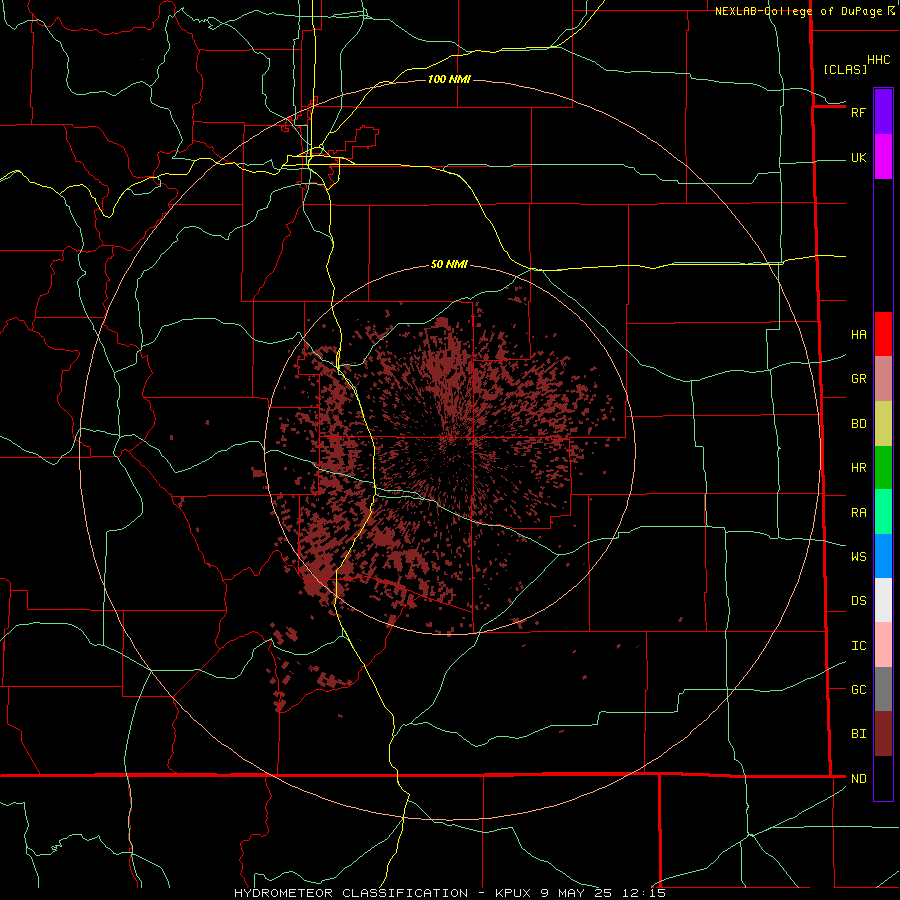This screenshot has width=900, height=900.
Task: Click the GC legend label
Action: 858,689
